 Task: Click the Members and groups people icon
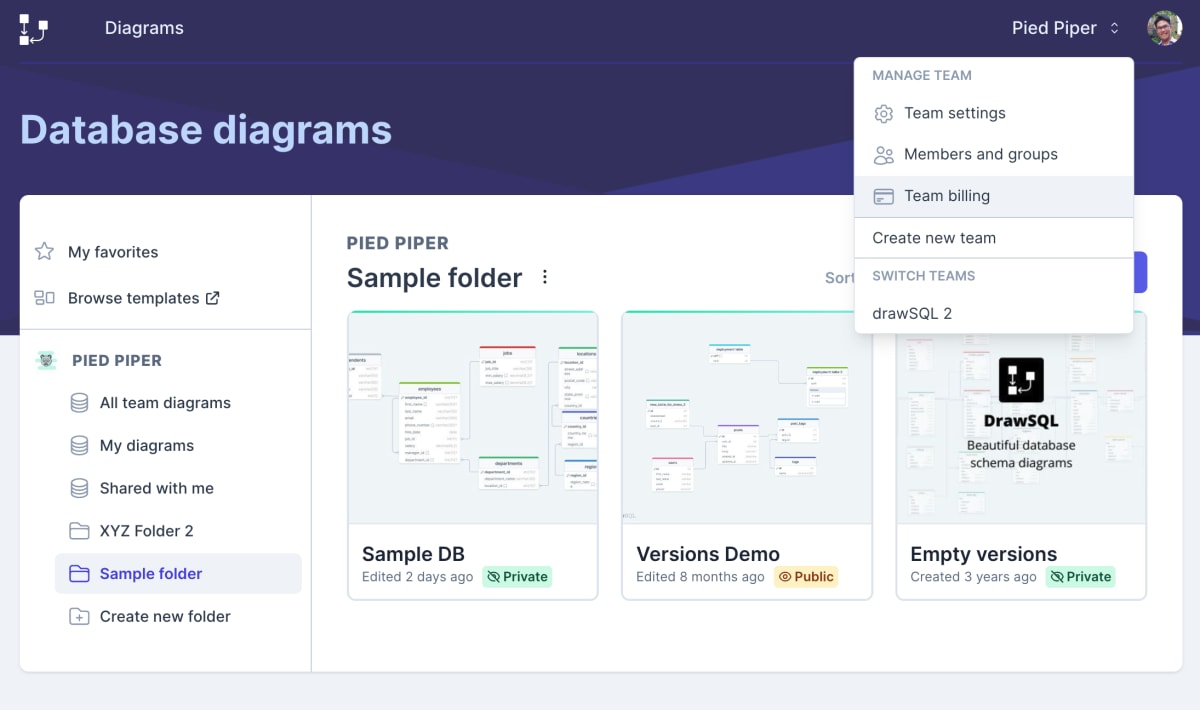pyautogui.click(x=883, y=155)
